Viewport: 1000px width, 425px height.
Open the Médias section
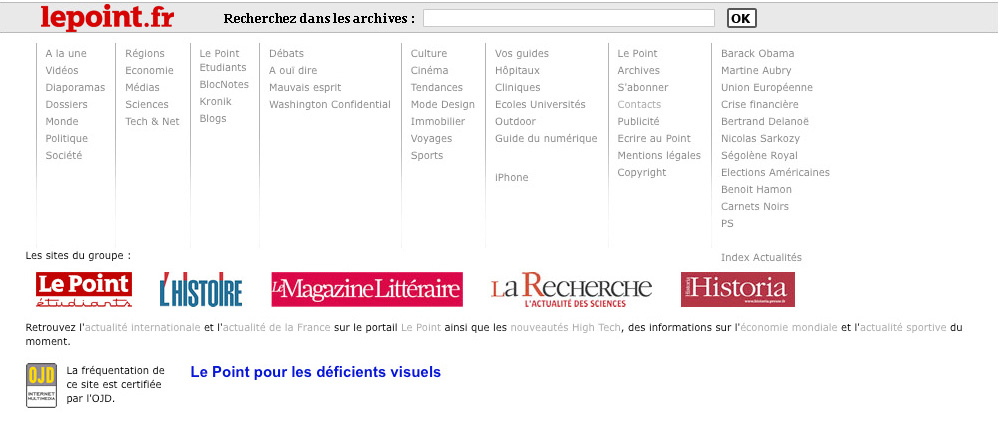tap(142, 87)
